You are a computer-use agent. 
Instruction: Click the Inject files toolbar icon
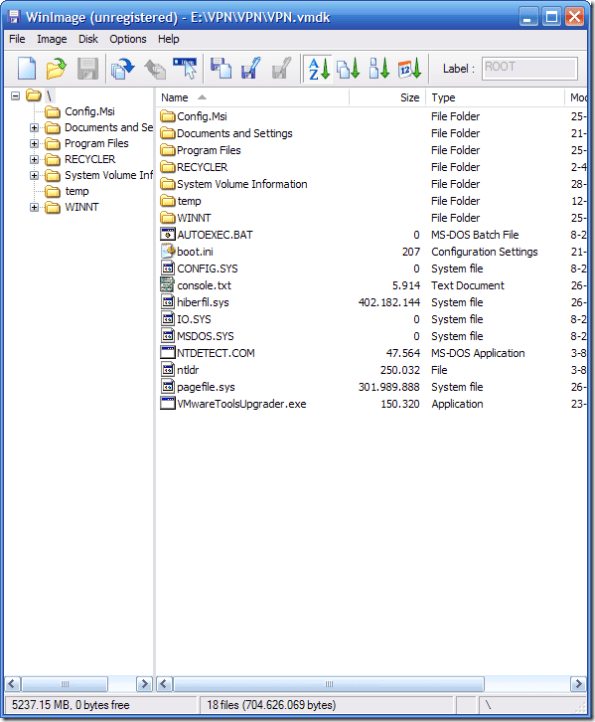click(221, 69)
